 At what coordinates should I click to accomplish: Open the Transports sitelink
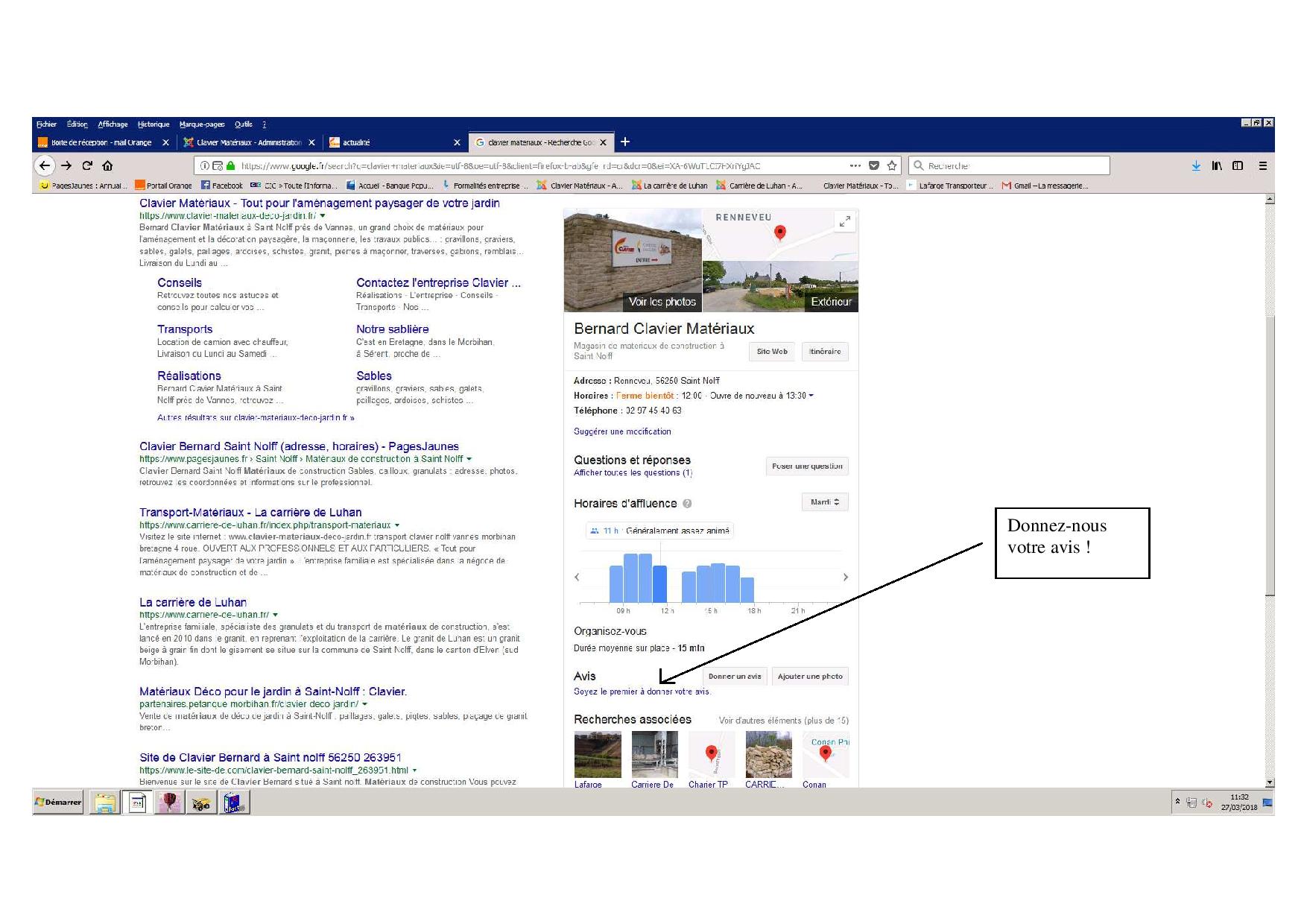(x=185, y=329)
